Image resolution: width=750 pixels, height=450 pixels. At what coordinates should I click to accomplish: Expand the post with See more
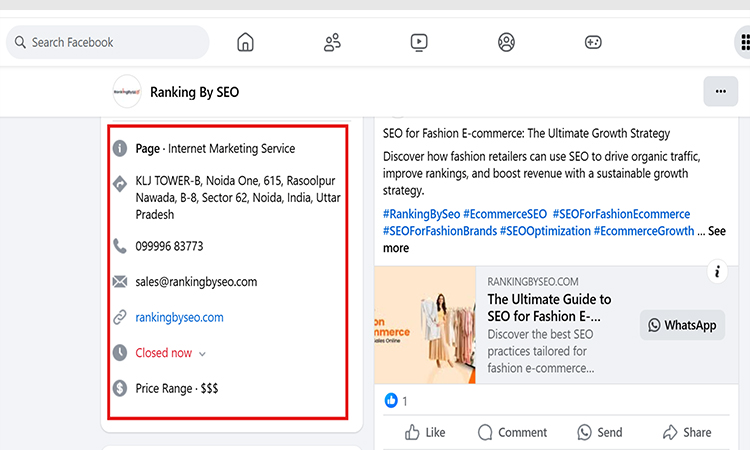pyautogui.click(x=717, y=231)
